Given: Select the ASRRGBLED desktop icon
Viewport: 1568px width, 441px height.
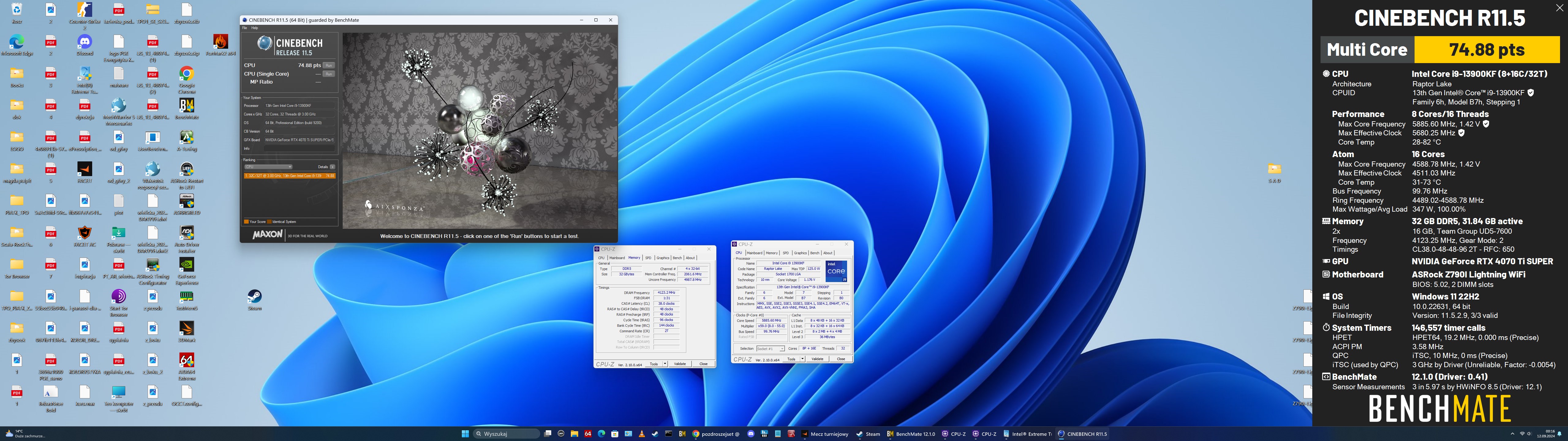Looking at the screenshot, I should click(187, 204).
